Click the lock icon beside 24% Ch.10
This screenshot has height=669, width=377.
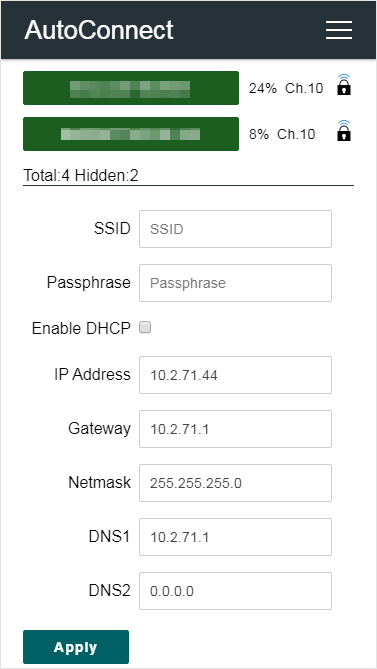click(x=344, y=84)
